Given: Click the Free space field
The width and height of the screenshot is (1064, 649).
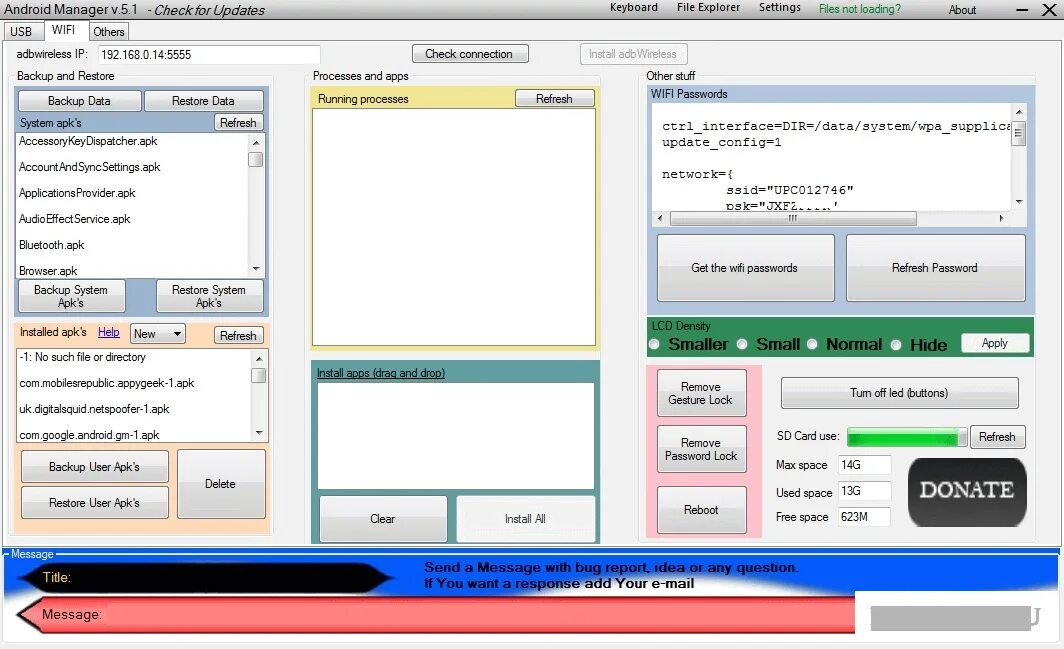Looking at the screenshot, I should point(864,517).
